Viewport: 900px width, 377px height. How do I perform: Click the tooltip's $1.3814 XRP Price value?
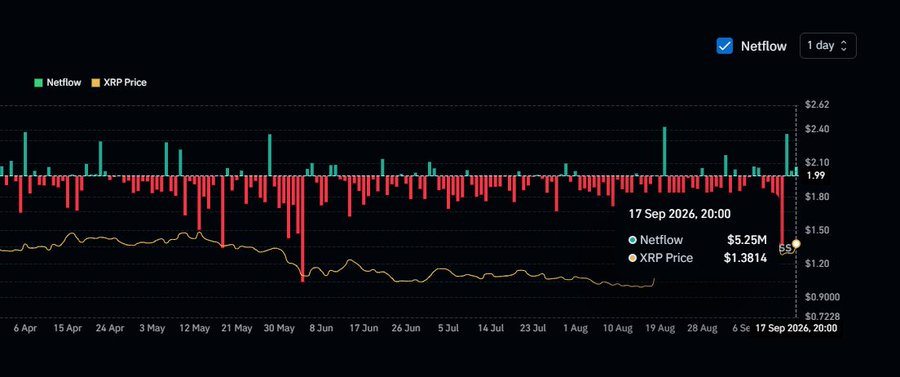point(745,258)
